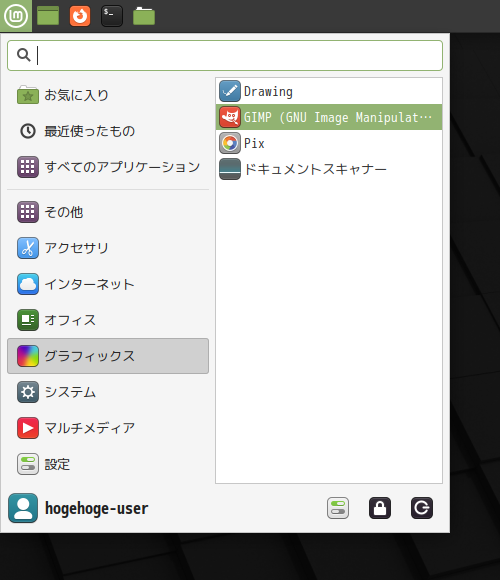Image resolution: width=500 pixels, height=580 pixels.
Task: Click inside the menu search field
Action: point(225,55)
